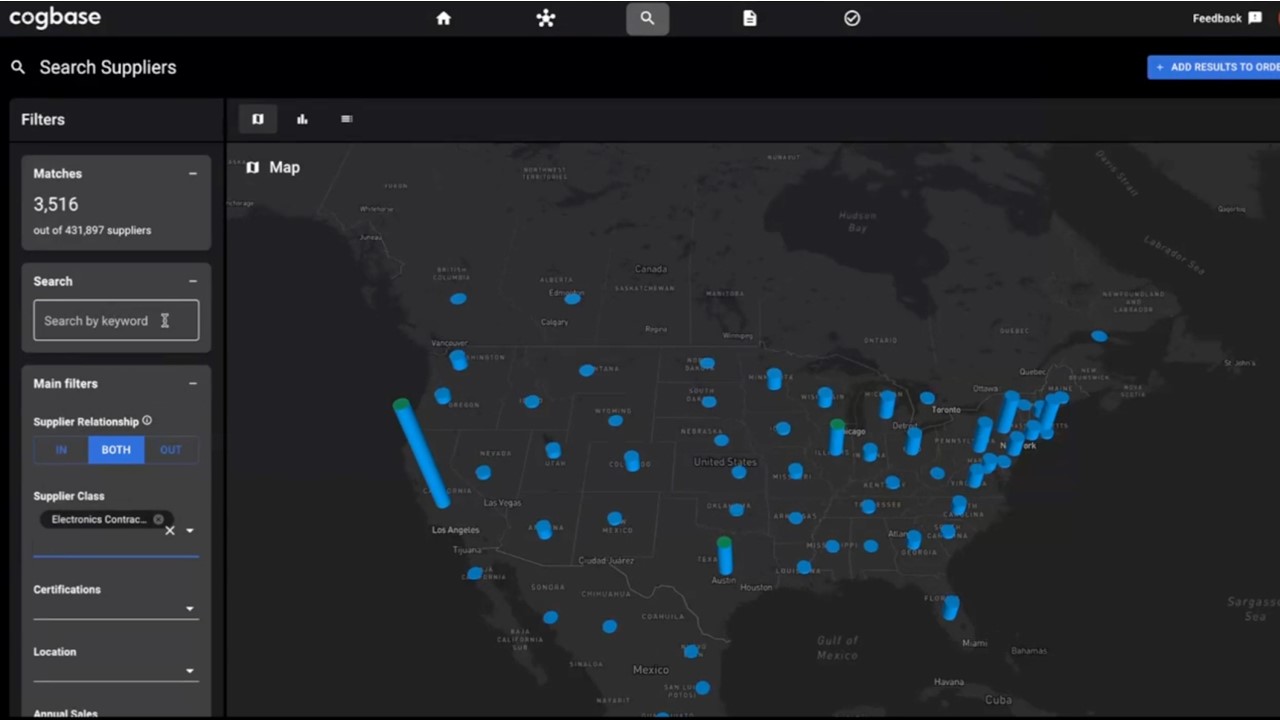Remove the Electronics Contract chip
The image size is (1280, 720).
pos(158,519)
